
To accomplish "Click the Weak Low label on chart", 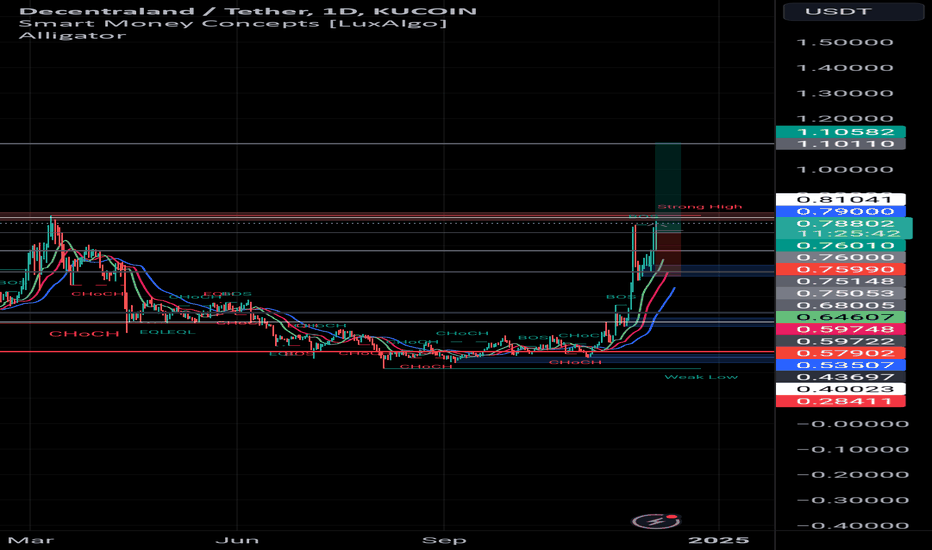I will click(701, 377).
